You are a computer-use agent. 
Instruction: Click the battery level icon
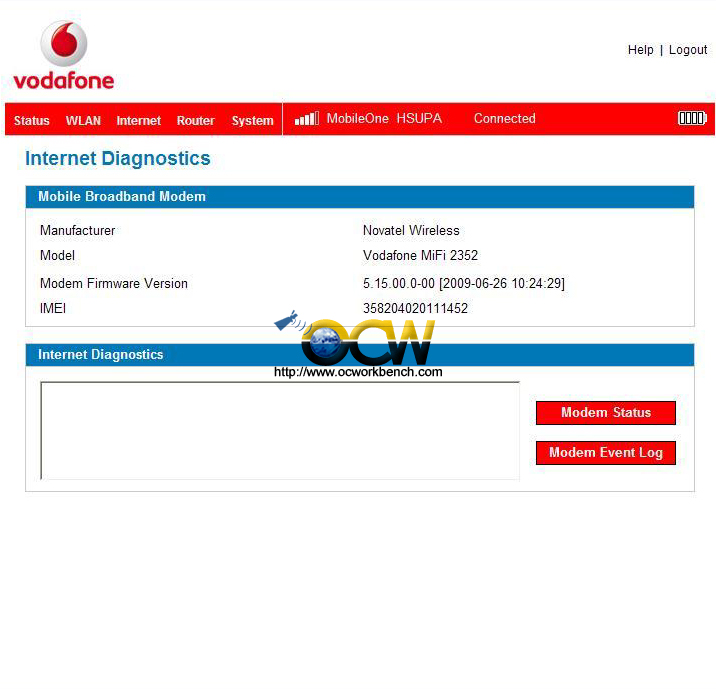pos(692,118)
